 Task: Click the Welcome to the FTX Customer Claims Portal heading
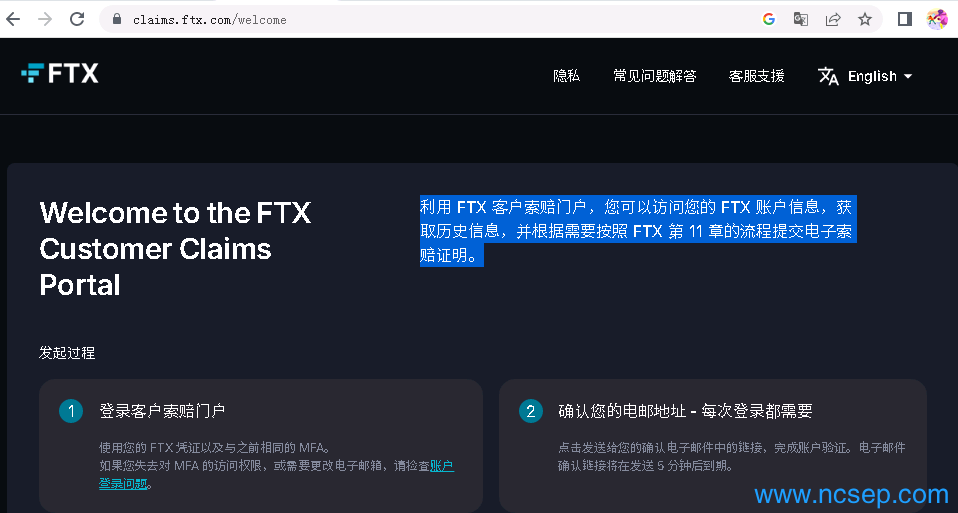(175, 249)
